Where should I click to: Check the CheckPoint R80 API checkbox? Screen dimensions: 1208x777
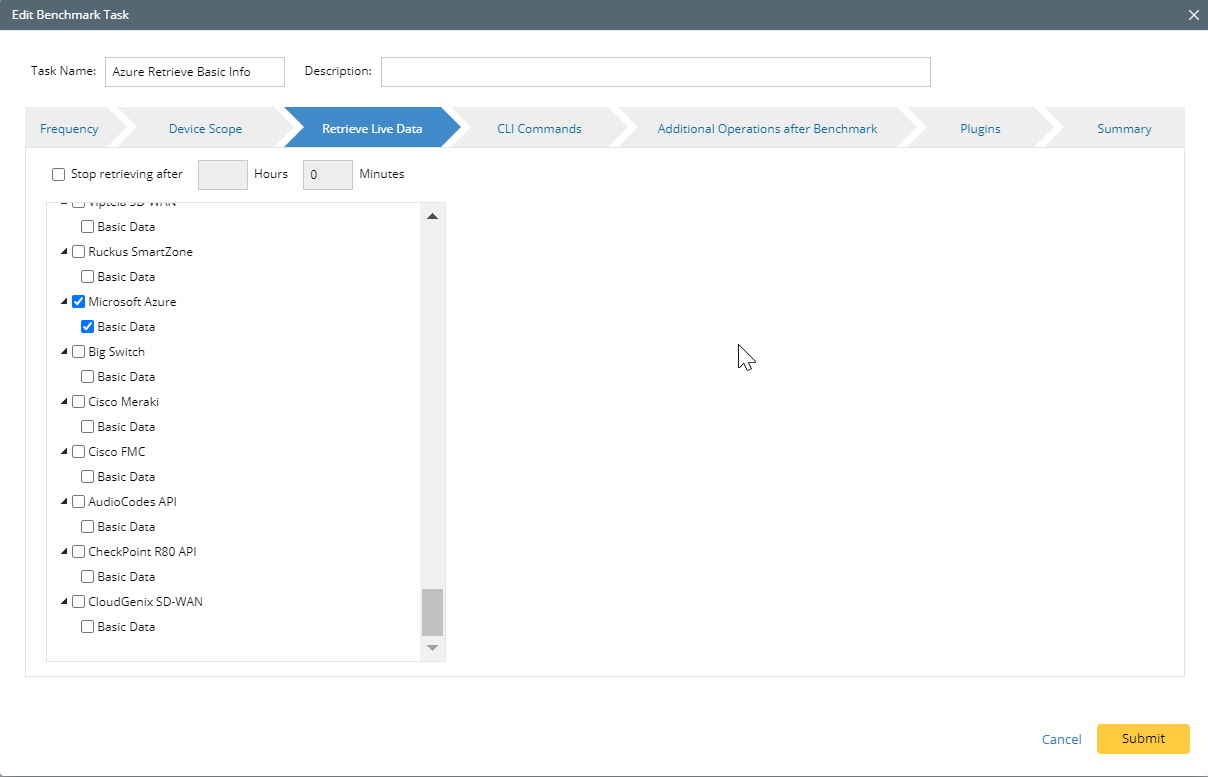[x=78, y=551]
